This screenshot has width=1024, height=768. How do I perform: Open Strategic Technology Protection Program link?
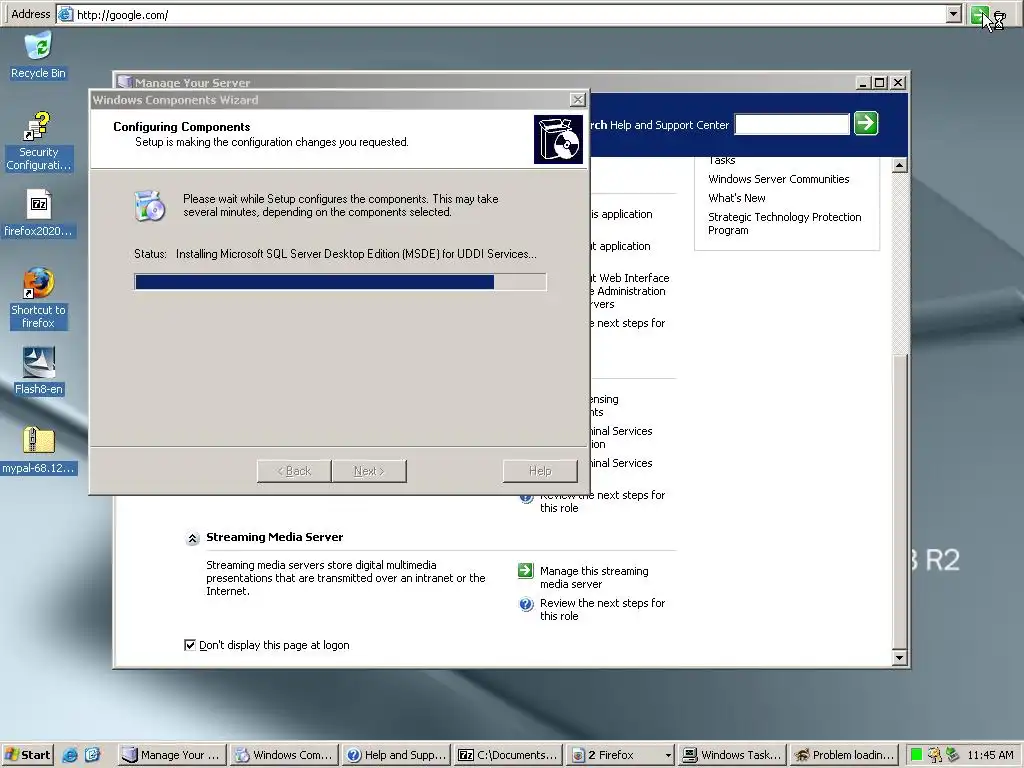(x=784, y=223)
